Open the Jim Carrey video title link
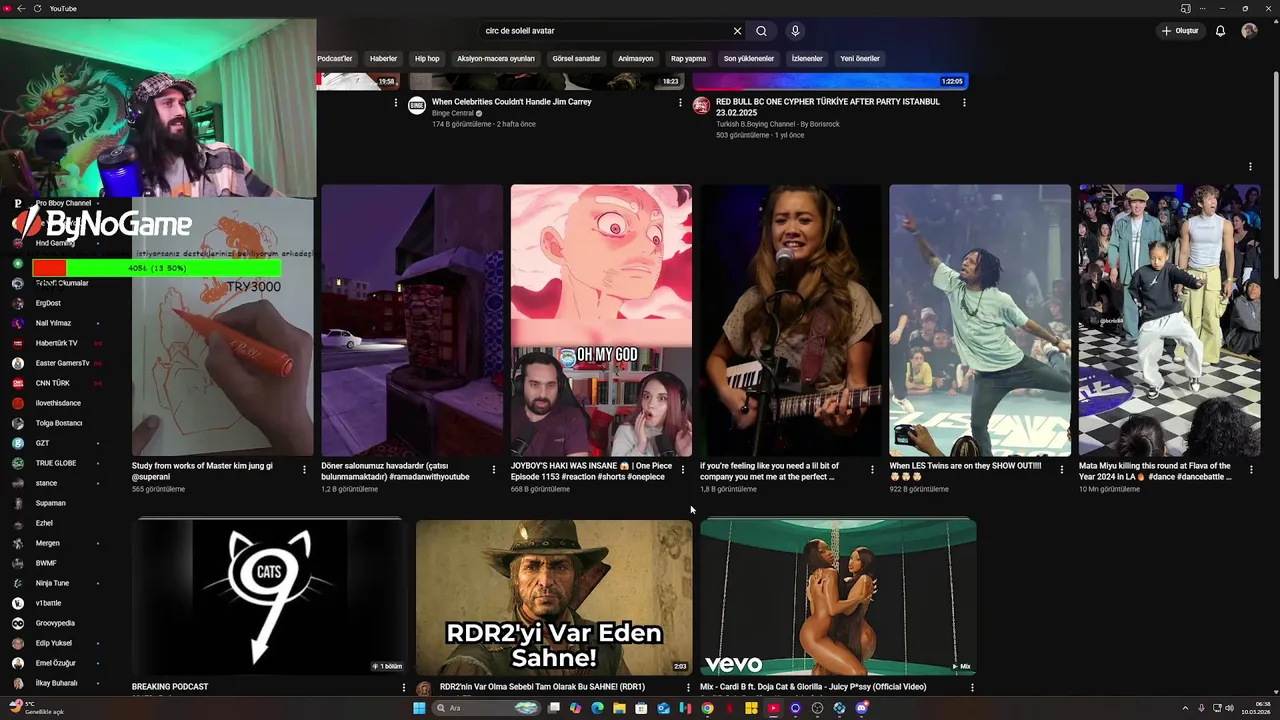 click(x=511, y=102)
